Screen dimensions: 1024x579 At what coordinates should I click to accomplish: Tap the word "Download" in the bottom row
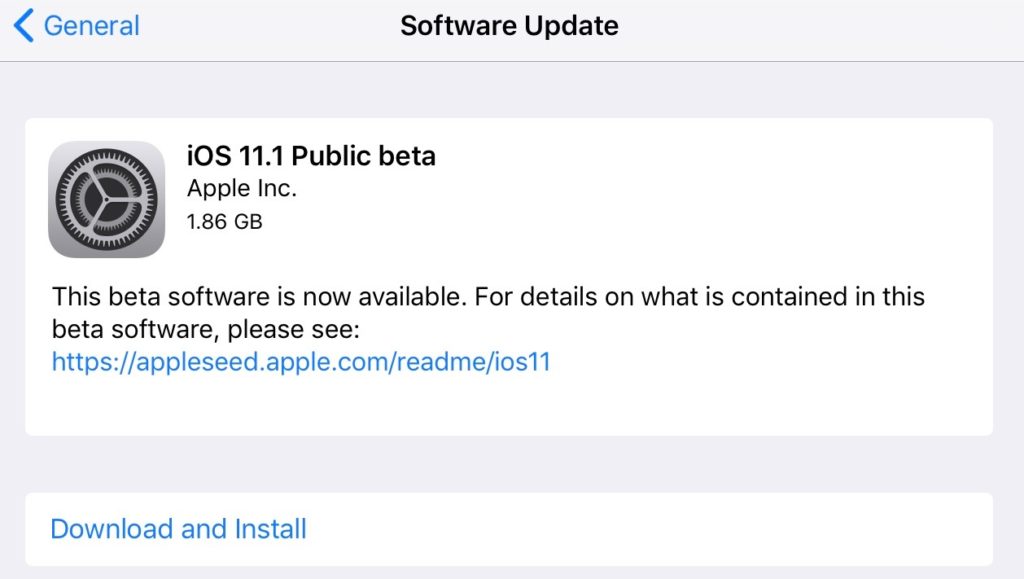(x=112, y=528)
